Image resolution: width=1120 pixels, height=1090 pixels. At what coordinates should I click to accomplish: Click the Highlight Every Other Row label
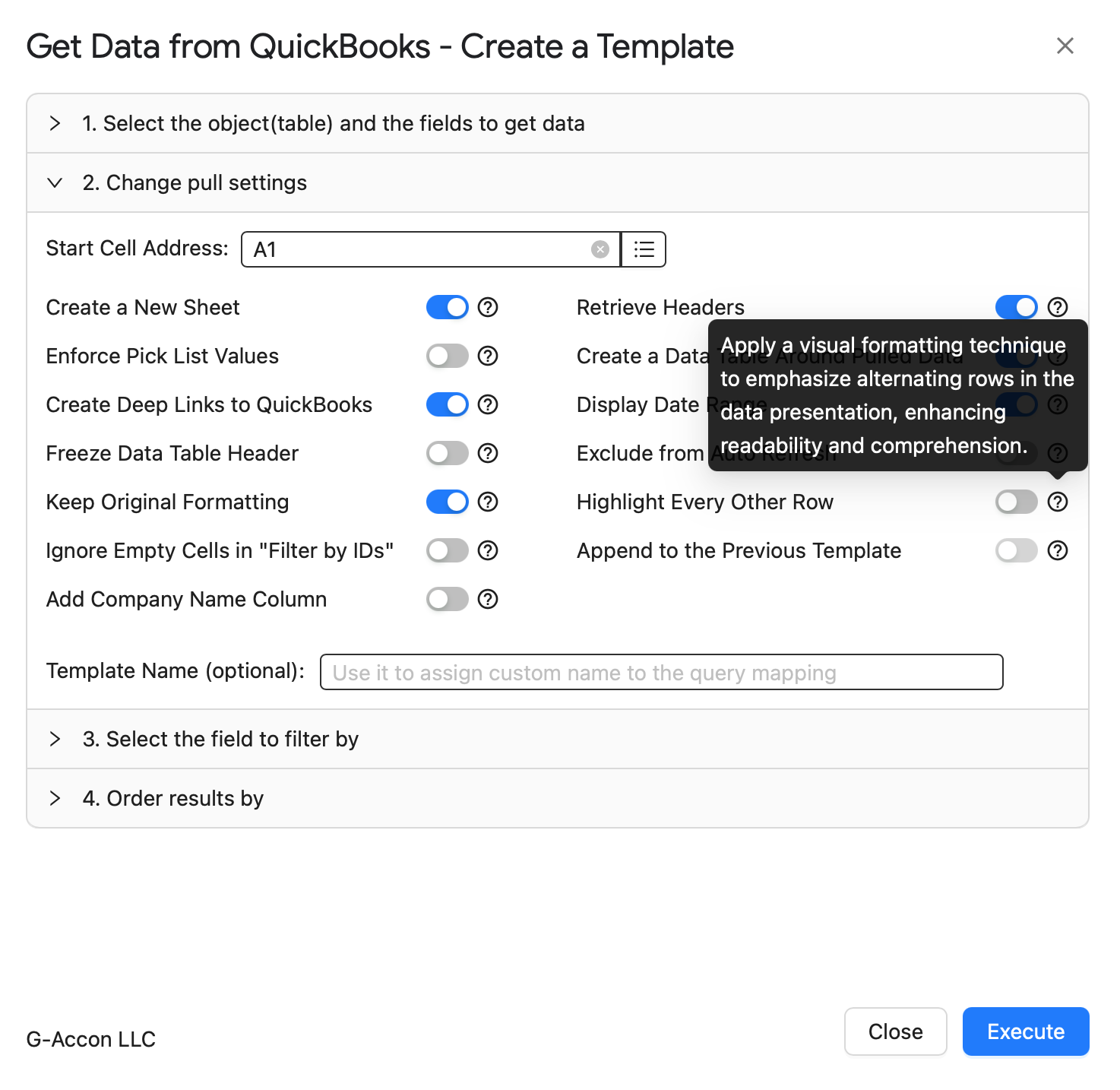click(x=705, y=502)
